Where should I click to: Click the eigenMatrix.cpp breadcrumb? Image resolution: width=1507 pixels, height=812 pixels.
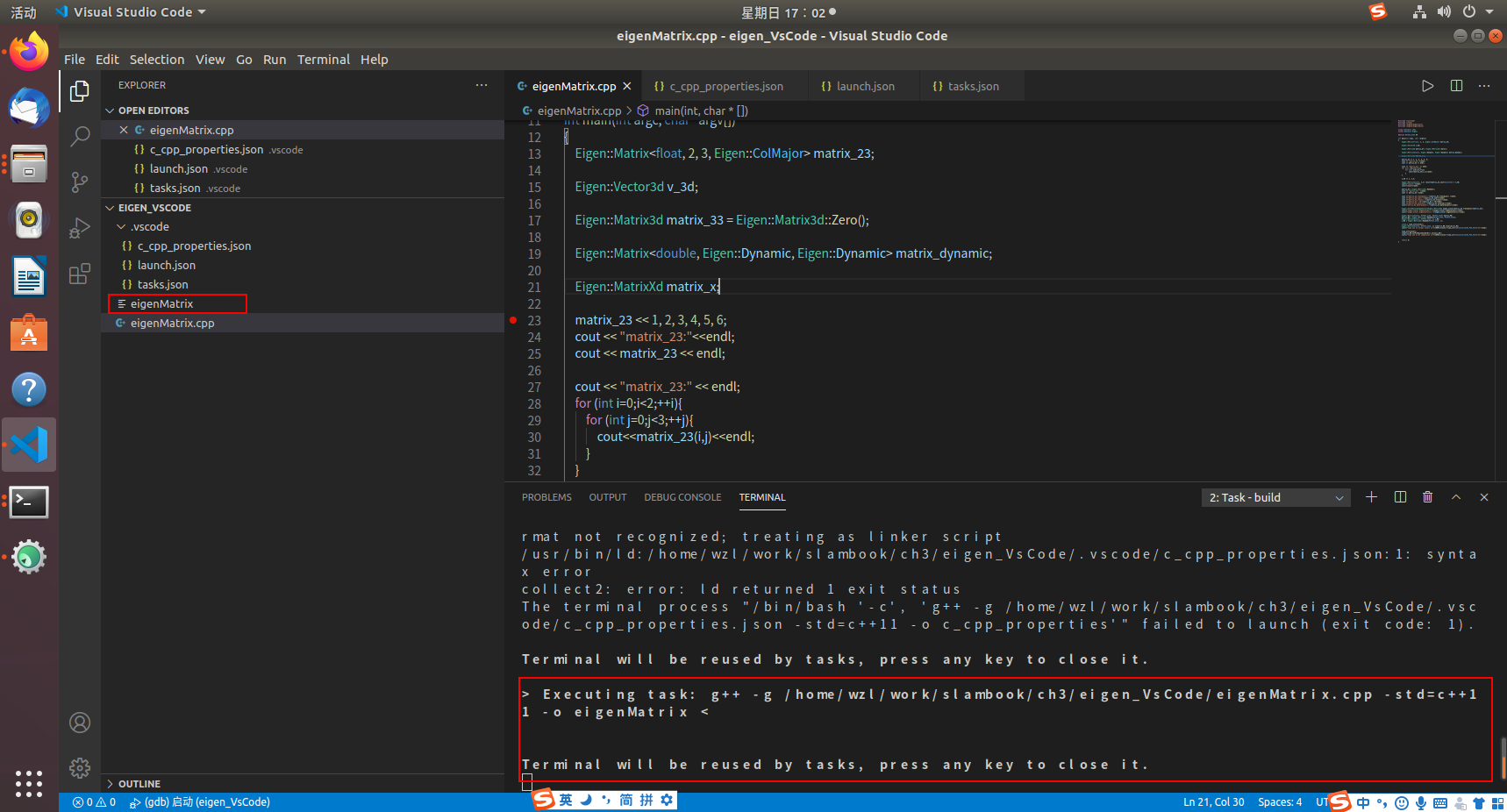(x=572, y=110)
